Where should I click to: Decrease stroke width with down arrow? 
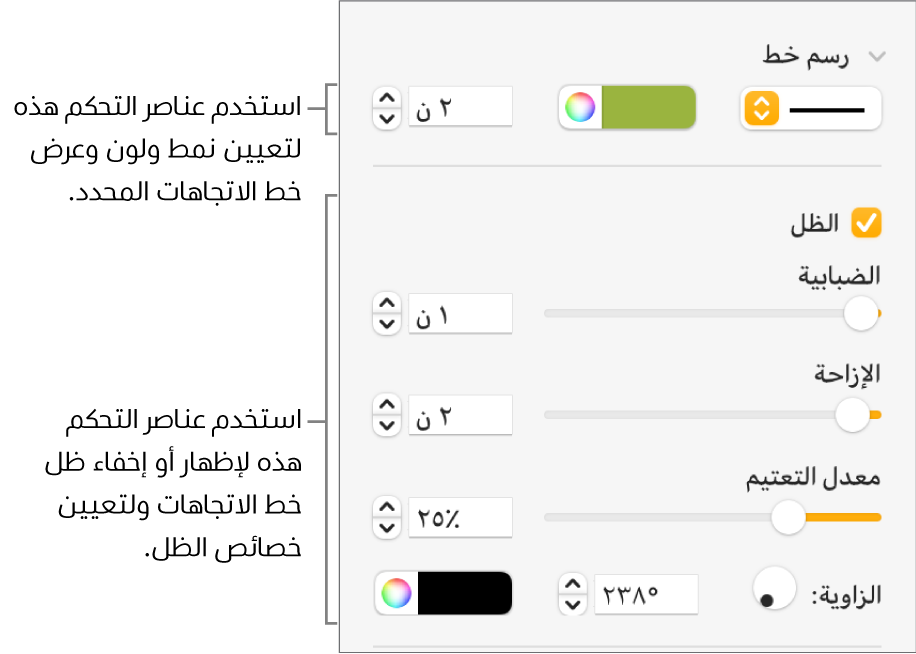click(x=385, y=118)
